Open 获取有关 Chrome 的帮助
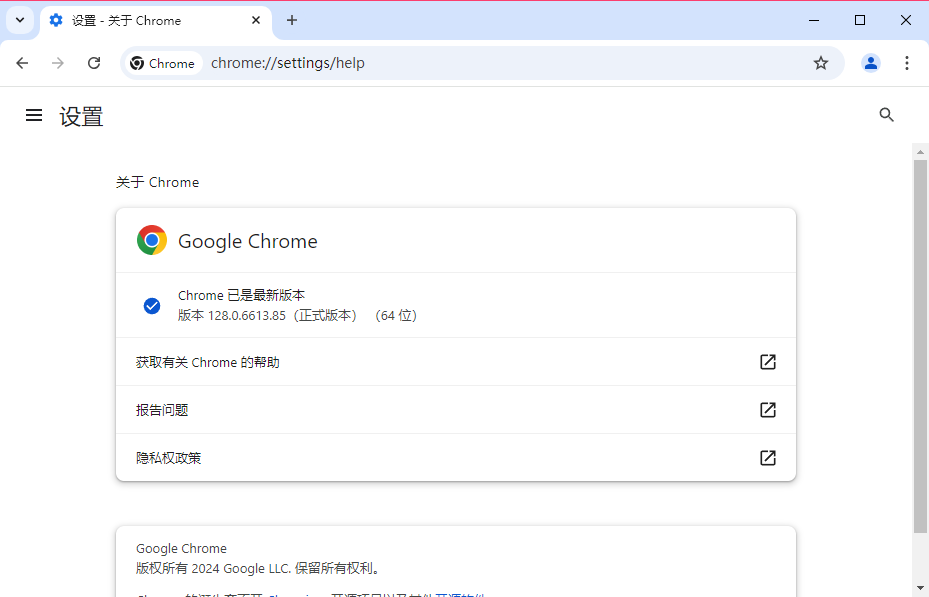929x597 pixels. pyautogui.click(x=456, y=362)
